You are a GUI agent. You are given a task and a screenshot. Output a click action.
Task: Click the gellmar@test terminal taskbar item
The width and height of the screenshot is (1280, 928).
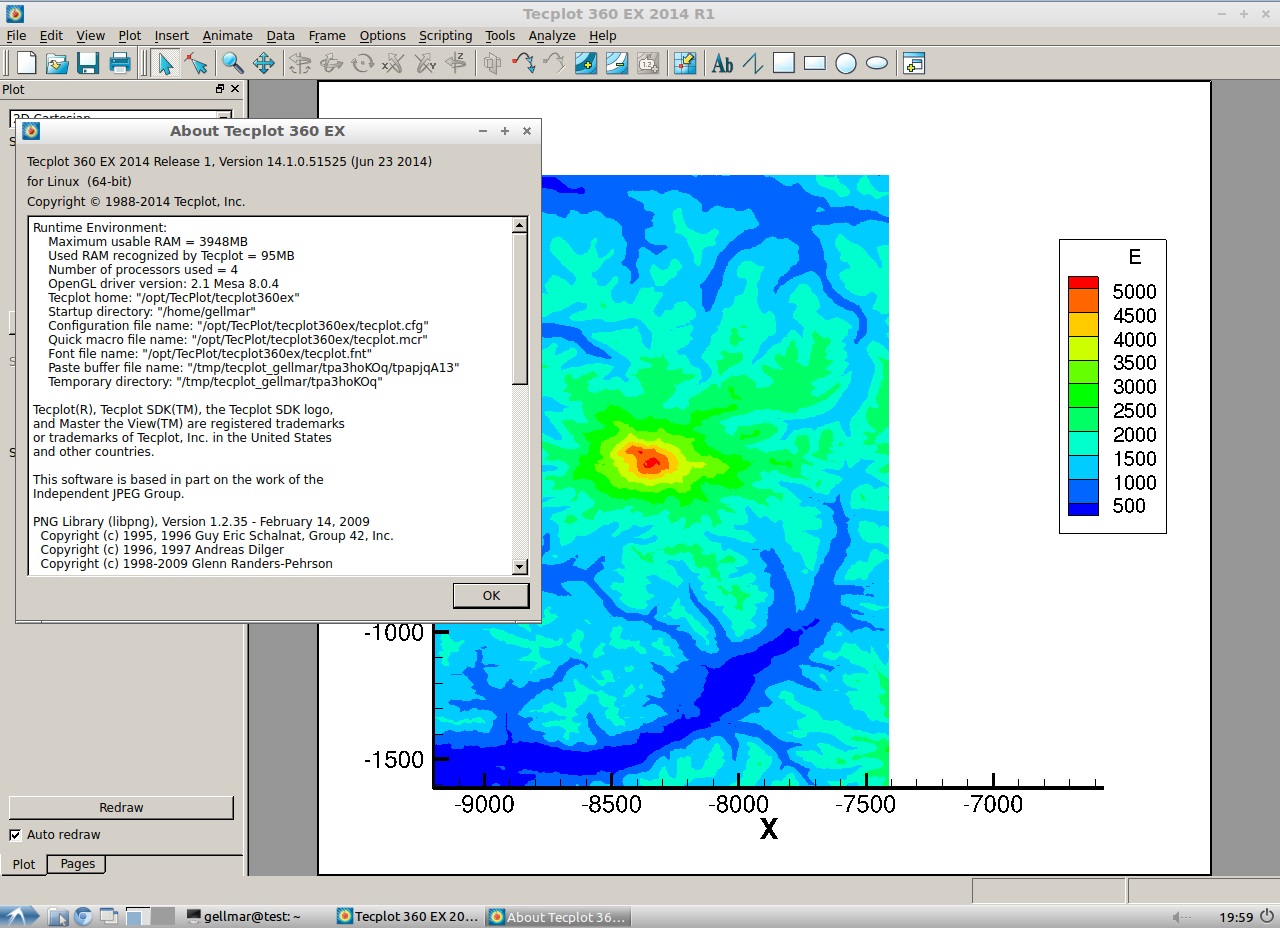pyautogui.click(x=245, y=916)
